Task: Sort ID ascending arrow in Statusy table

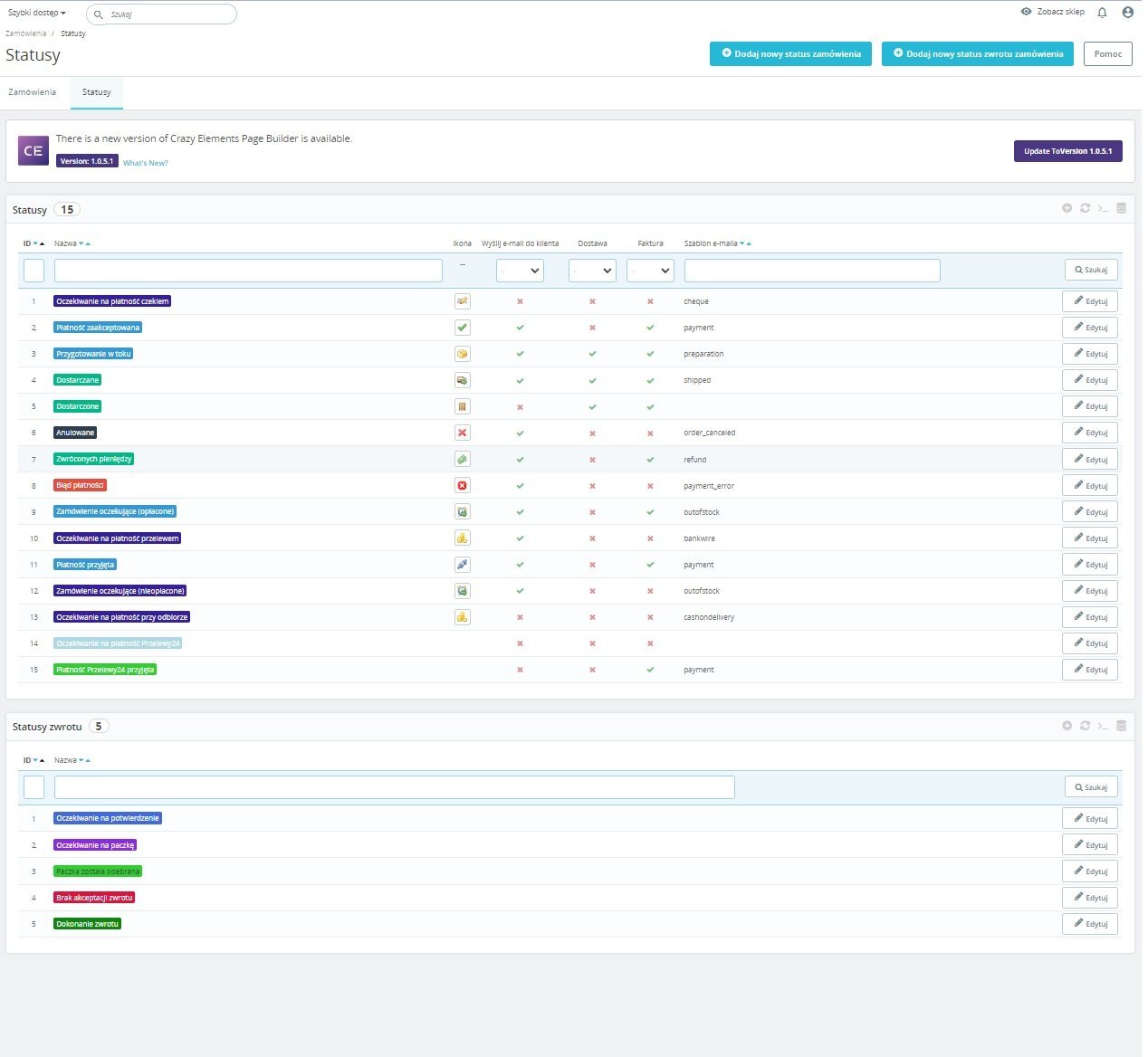Action: [x=43, y=243]
